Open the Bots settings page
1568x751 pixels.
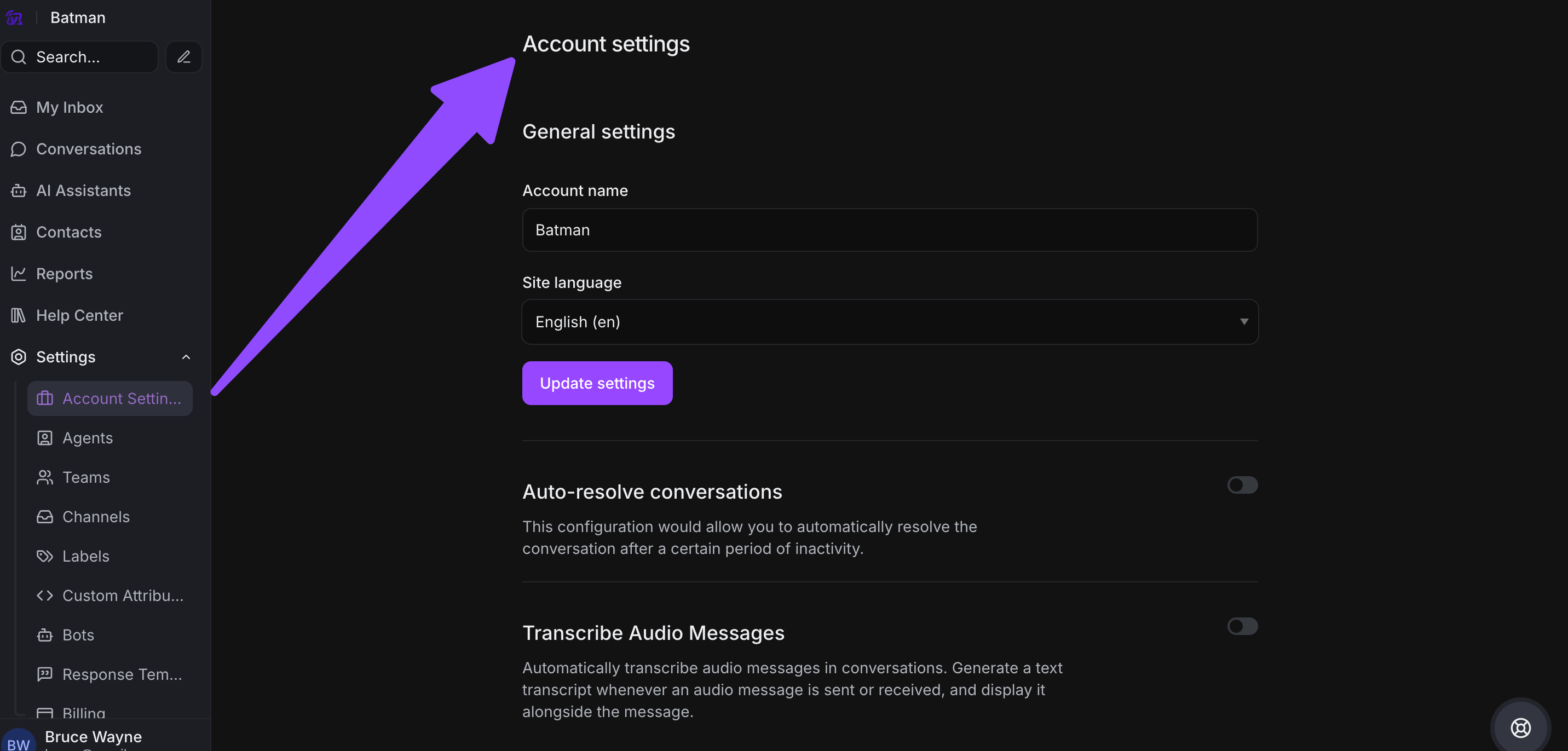click(x=78, y=635)
